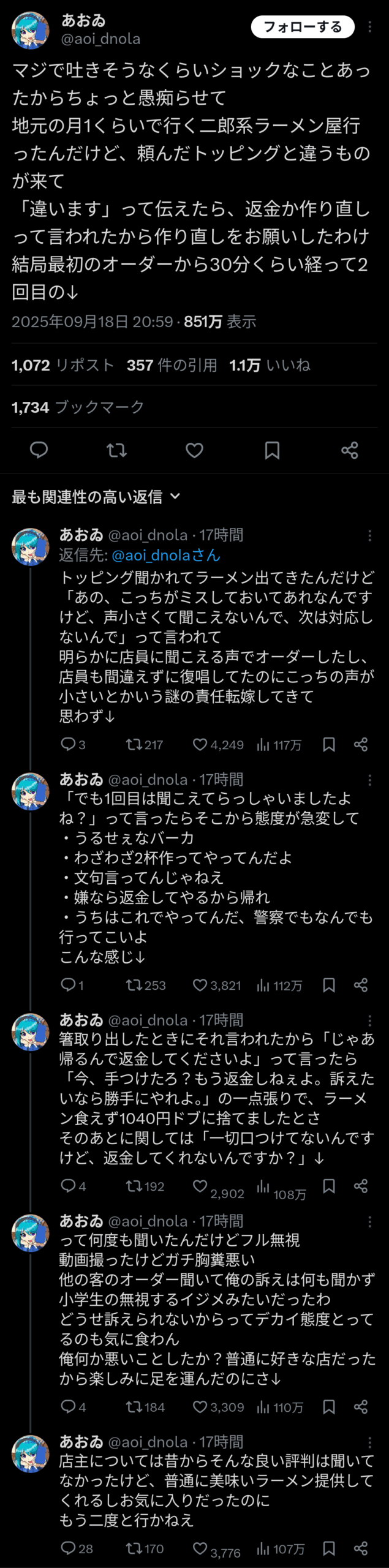Open view analytics showing 117万 on first reply
This screenshot has height=1568, width=389.
click(x=279, y=744)
